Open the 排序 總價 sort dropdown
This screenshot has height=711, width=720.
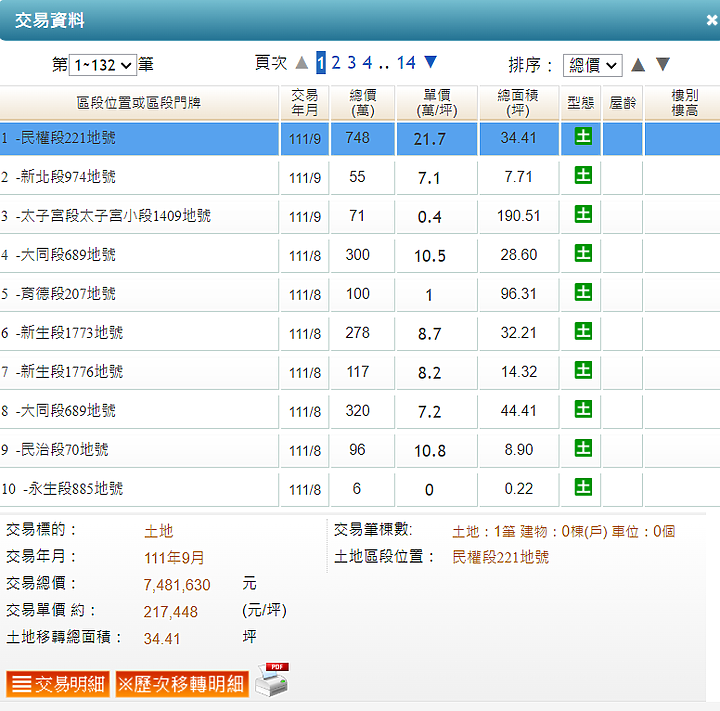[x=593, y=65]
